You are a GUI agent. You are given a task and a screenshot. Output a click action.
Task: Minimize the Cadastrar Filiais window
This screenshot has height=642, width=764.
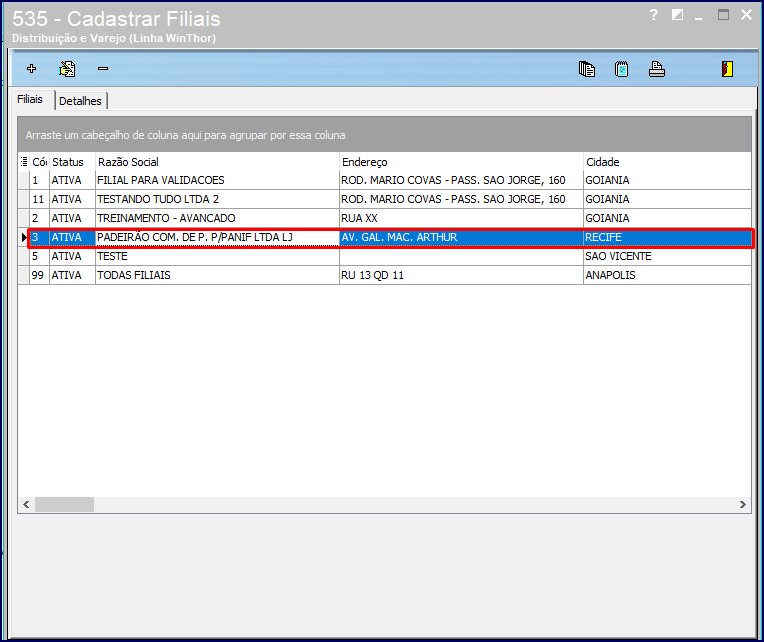coord(699,18)
